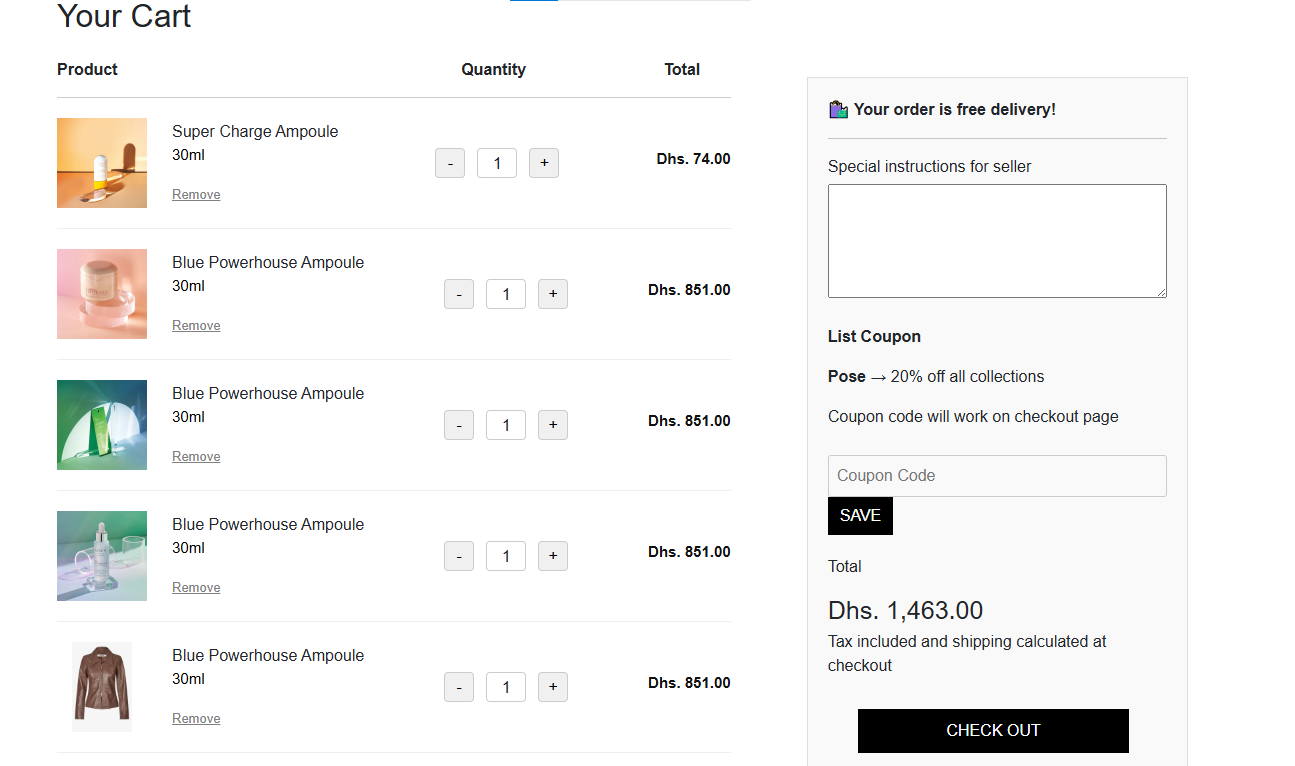
Task: Open the Super Charge Ampoule product image
Action: [102, 163]
